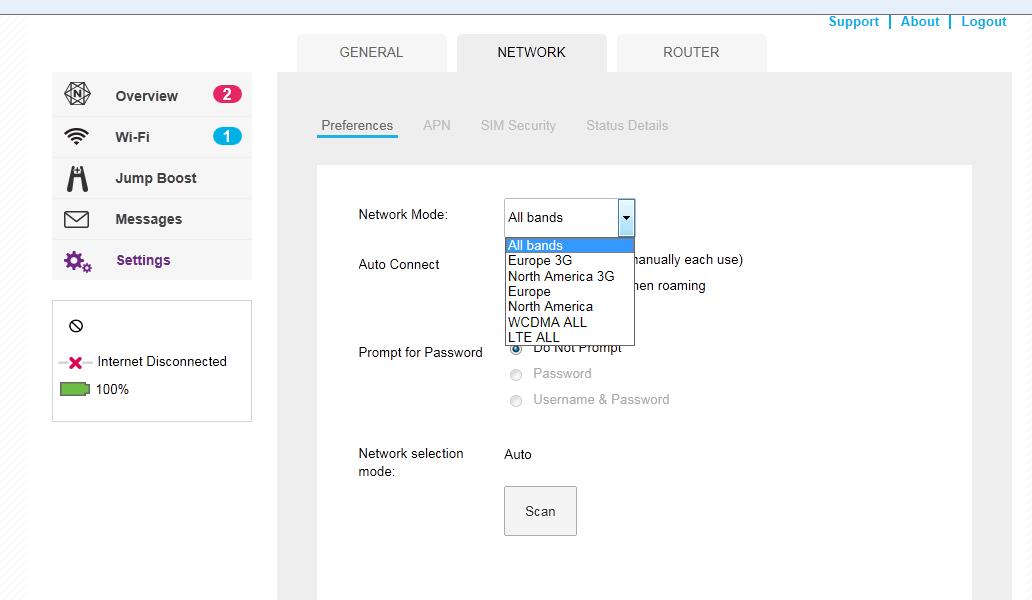This screenshot has height=600, width=1032.
Task: Collapse the Network Mode dropdown arrow
Action: tap(626, 217)
